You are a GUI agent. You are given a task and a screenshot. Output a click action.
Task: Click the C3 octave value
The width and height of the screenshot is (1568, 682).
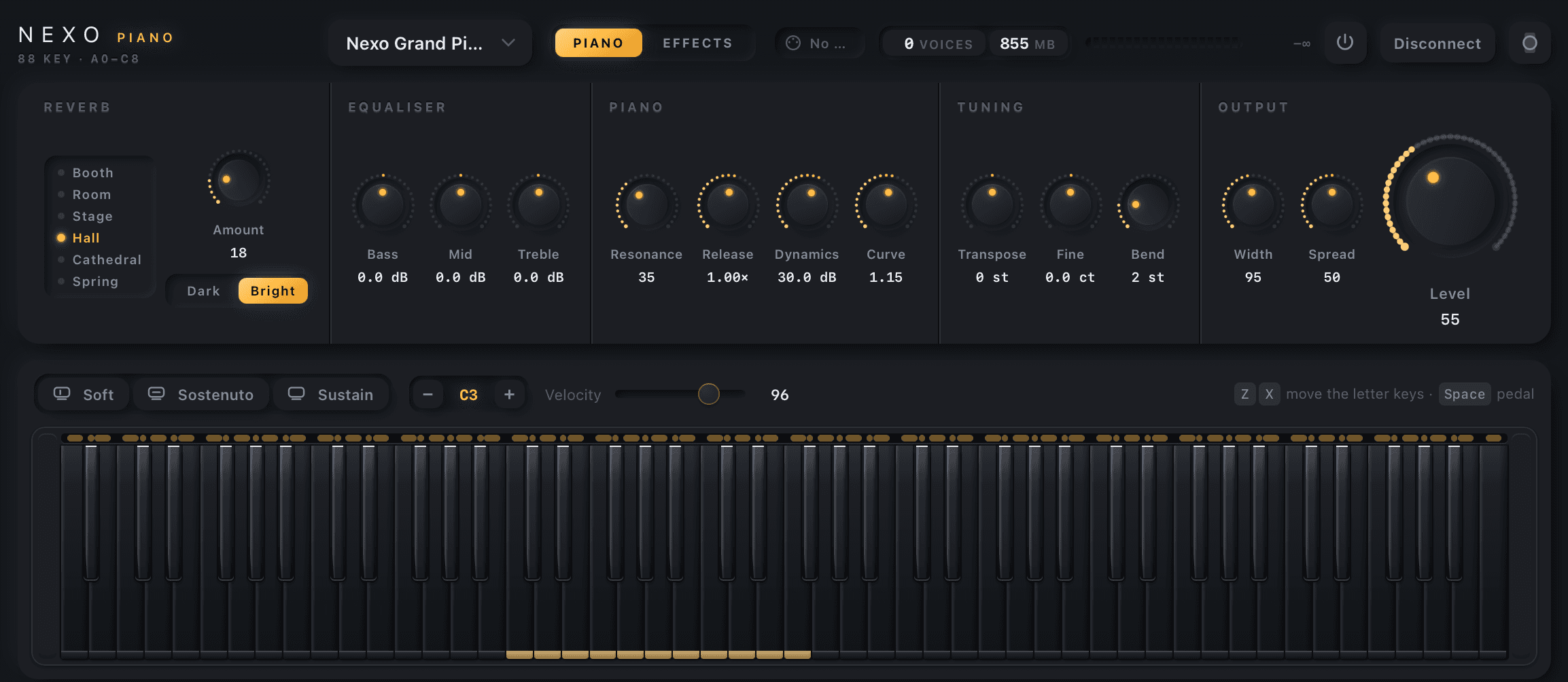coord(468,395)
